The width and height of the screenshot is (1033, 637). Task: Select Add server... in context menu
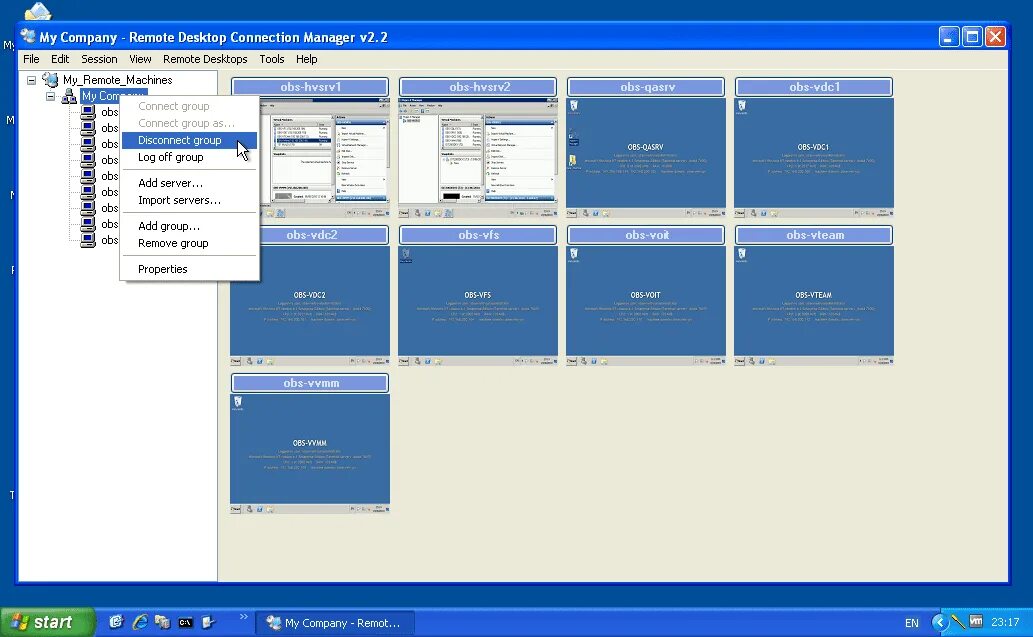189,183
